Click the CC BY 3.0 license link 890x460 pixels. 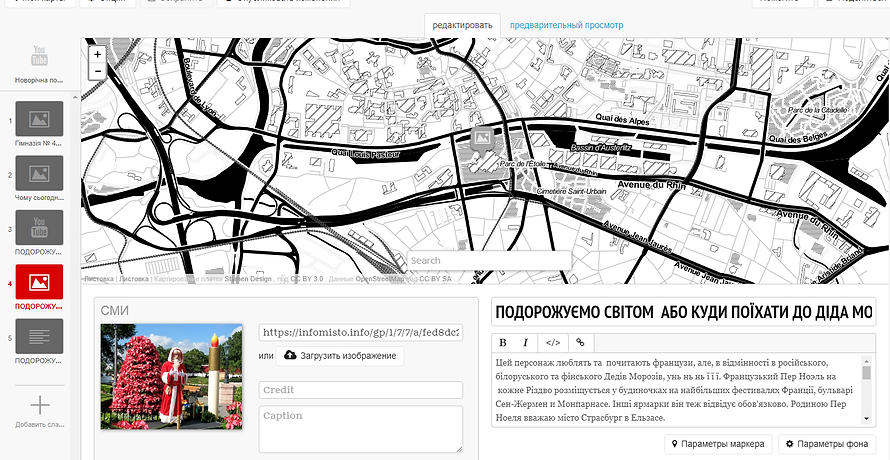(307, 279)
